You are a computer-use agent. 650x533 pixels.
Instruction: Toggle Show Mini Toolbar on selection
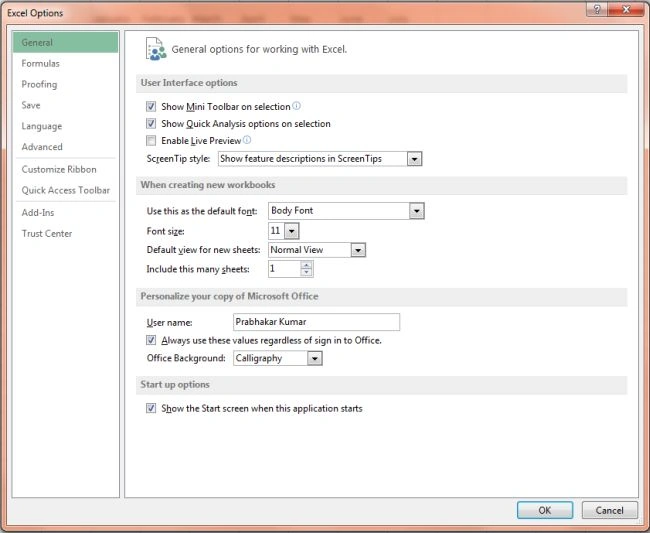[x=151, y=107]
